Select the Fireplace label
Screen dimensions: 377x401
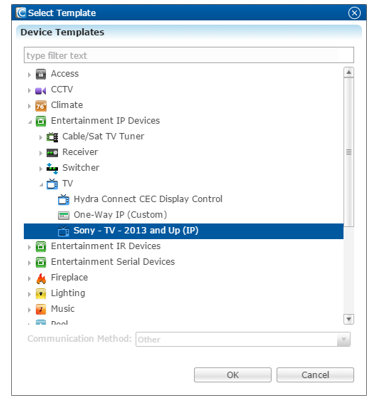[x=69, y=277]
